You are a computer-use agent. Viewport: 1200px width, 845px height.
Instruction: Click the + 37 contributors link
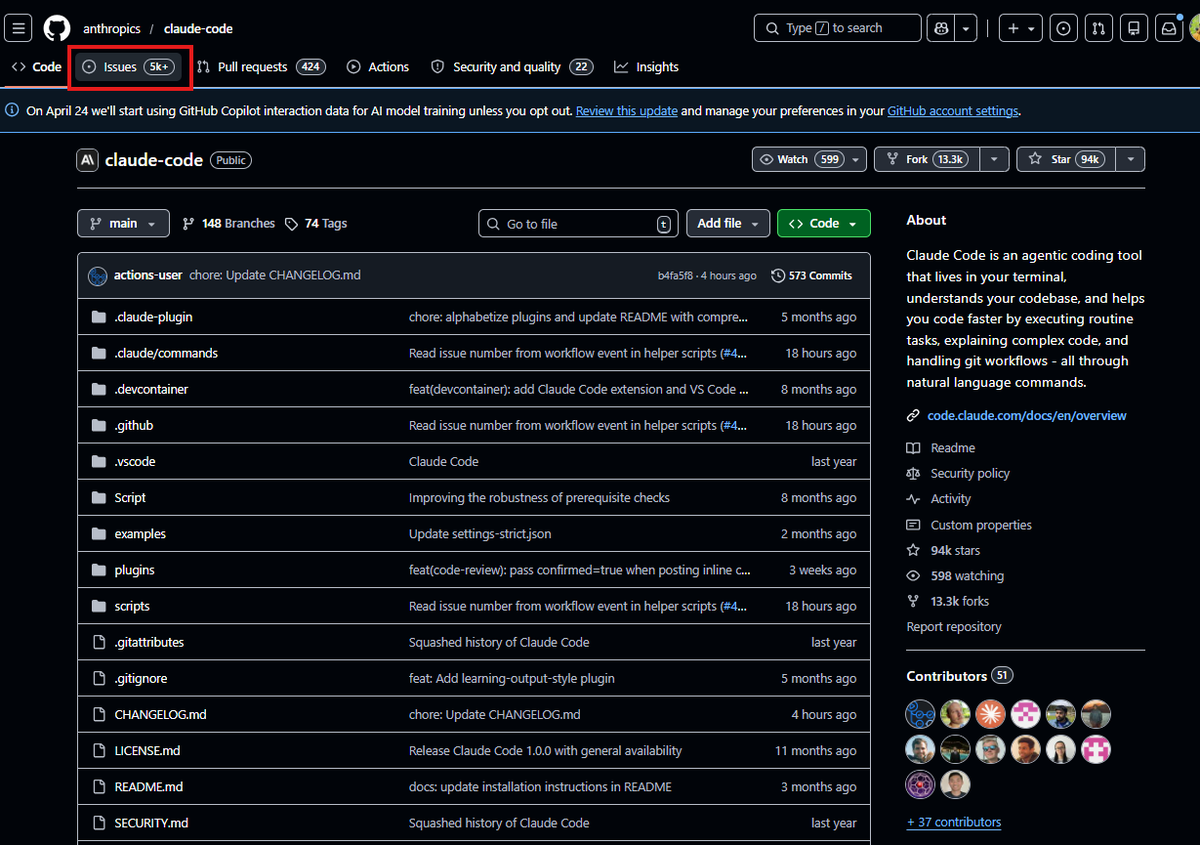coord(954,822)
